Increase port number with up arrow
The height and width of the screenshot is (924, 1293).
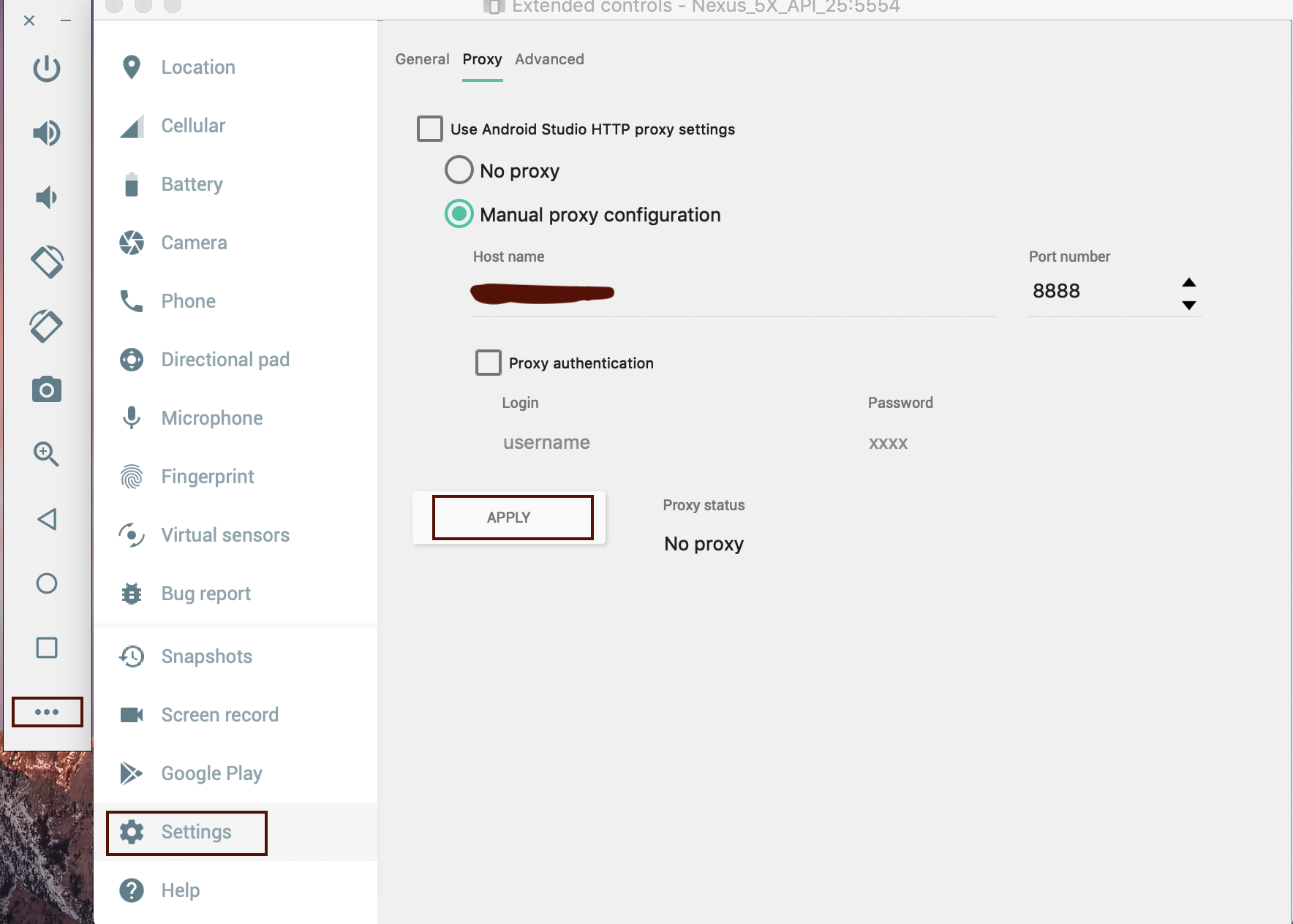point(1189,282)
